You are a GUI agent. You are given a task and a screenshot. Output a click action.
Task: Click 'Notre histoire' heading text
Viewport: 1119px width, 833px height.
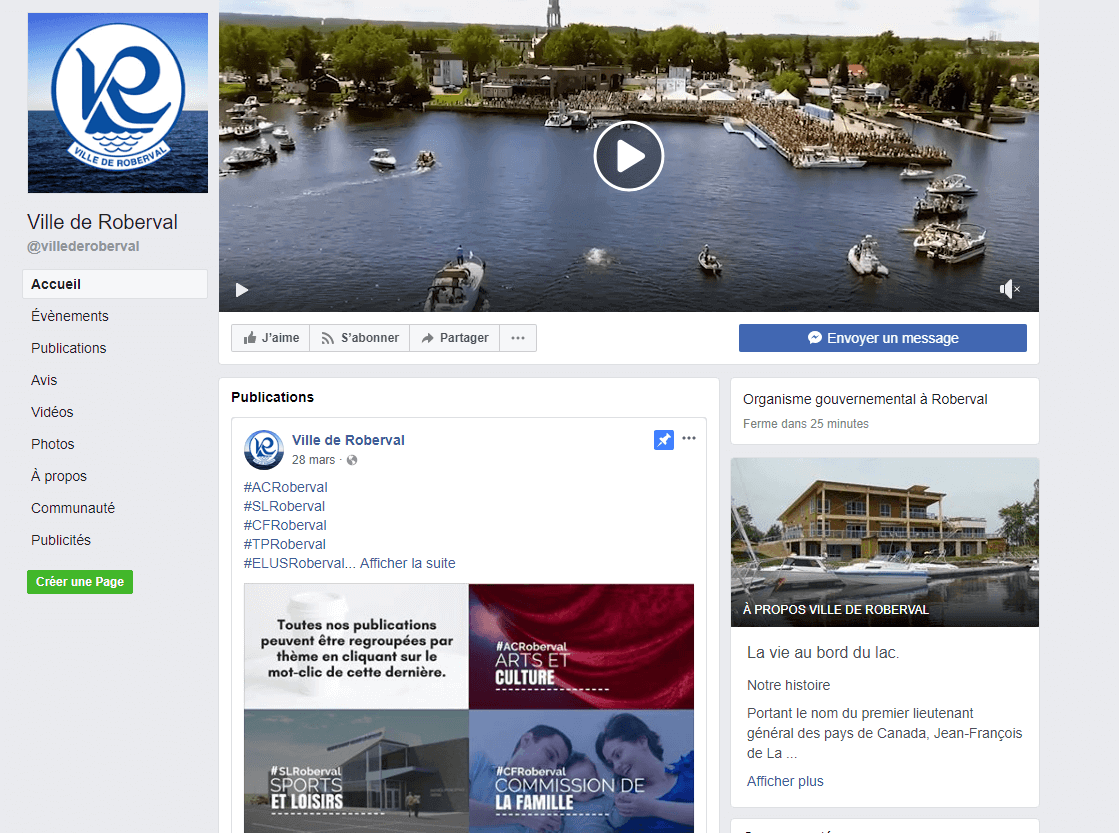pyautogui.click(x=789, y=685)
